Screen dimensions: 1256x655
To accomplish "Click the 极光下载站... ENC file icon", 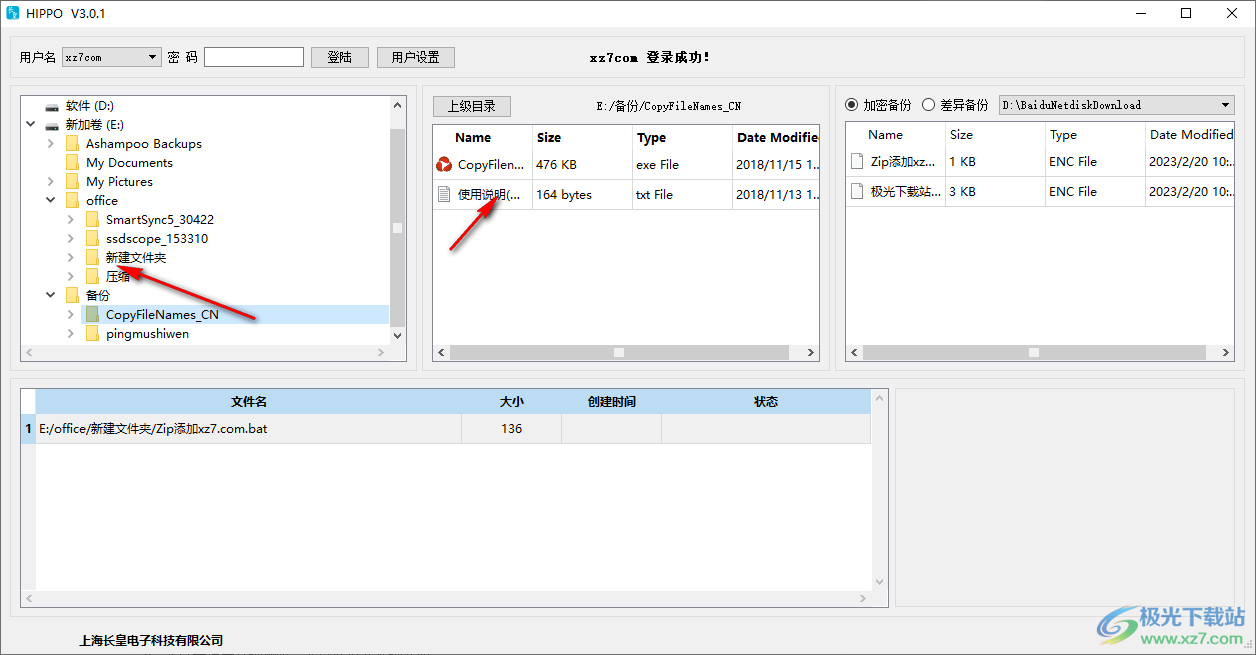I will [x=856, y=192].
